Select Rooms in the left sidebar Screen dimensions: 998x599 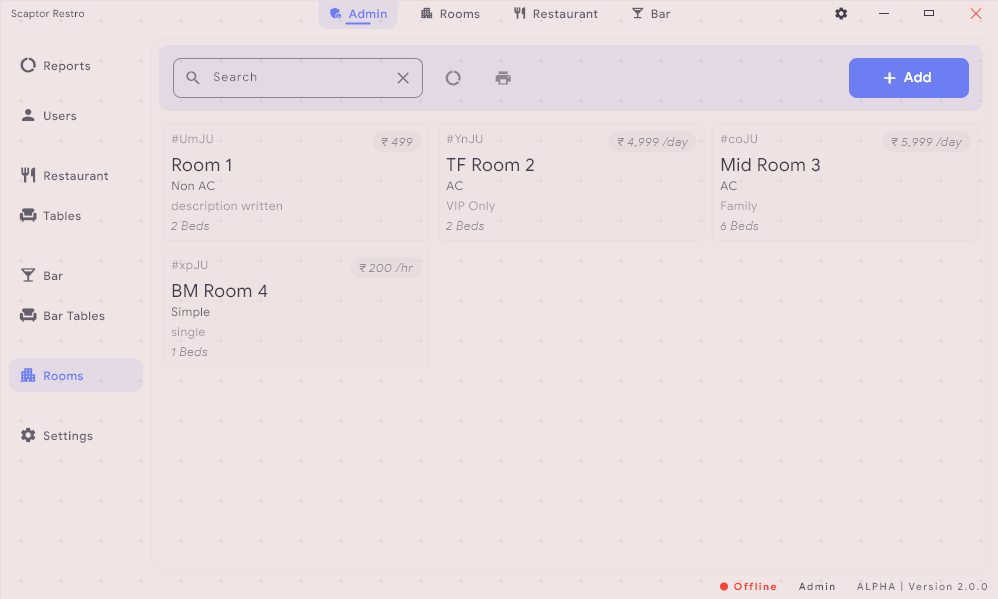[63, 376]
